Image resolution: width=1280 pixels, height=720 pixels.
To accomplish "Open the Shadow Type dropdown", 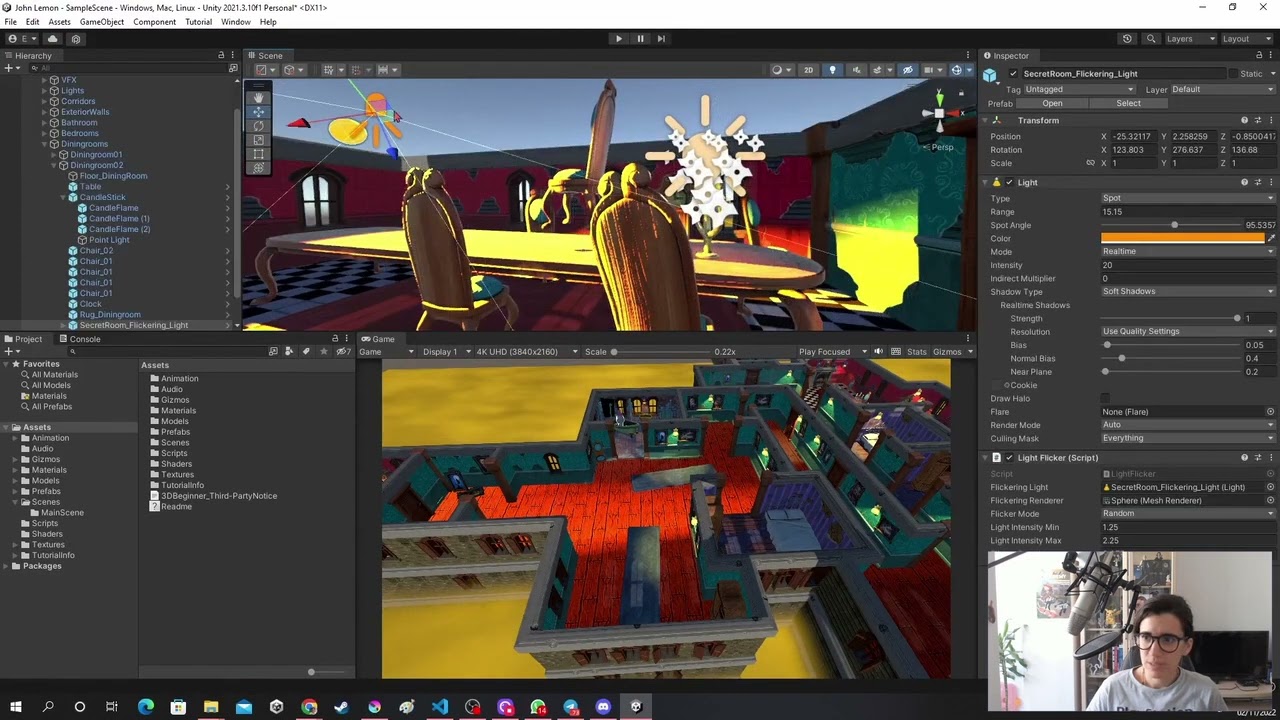I will pyautogui.click(x=1188, y=292).
